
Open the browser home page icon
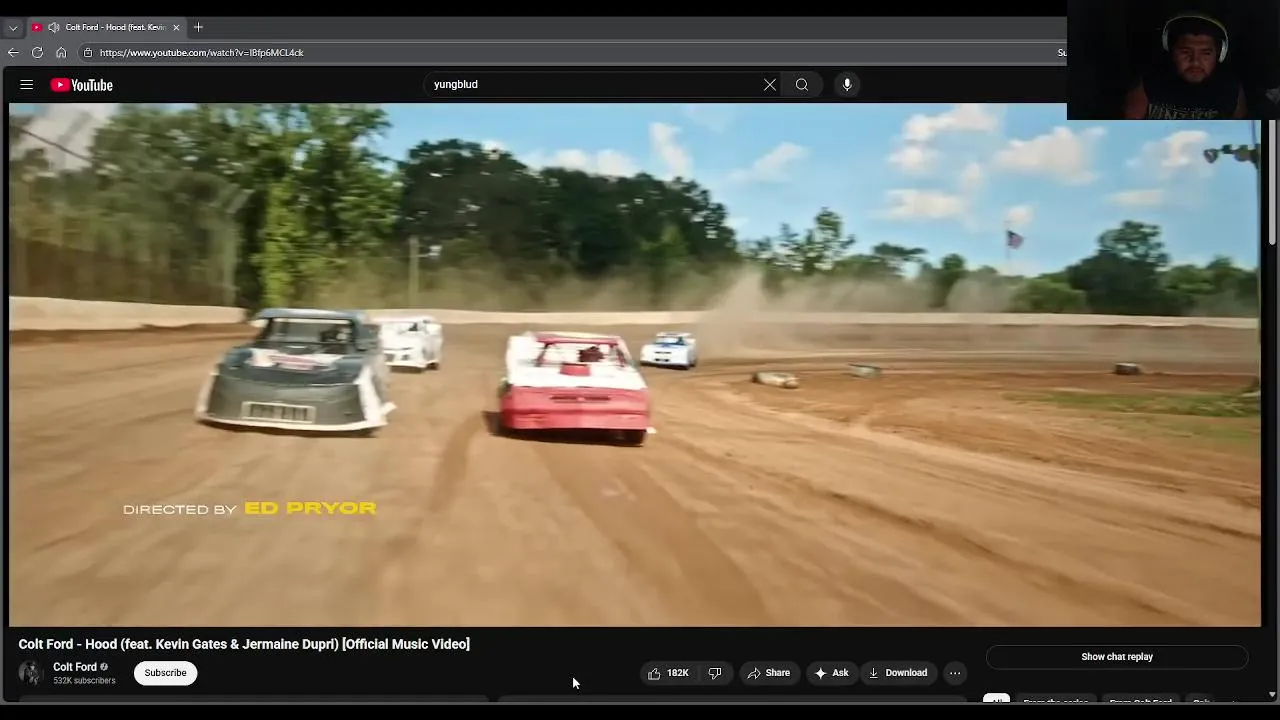[x=61, y=52]
